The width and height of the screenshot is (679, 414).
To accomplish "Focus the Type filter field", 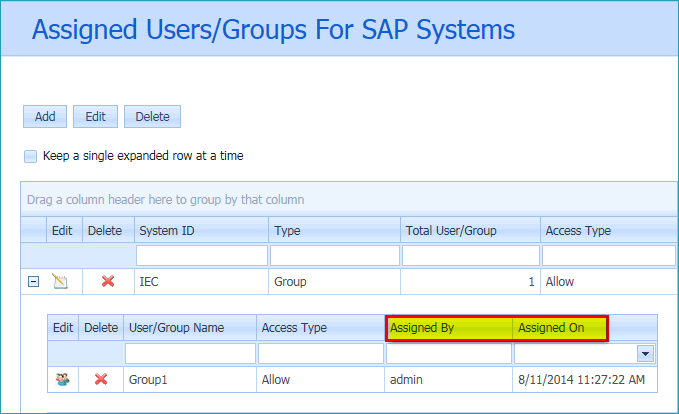I will (335, 256).
